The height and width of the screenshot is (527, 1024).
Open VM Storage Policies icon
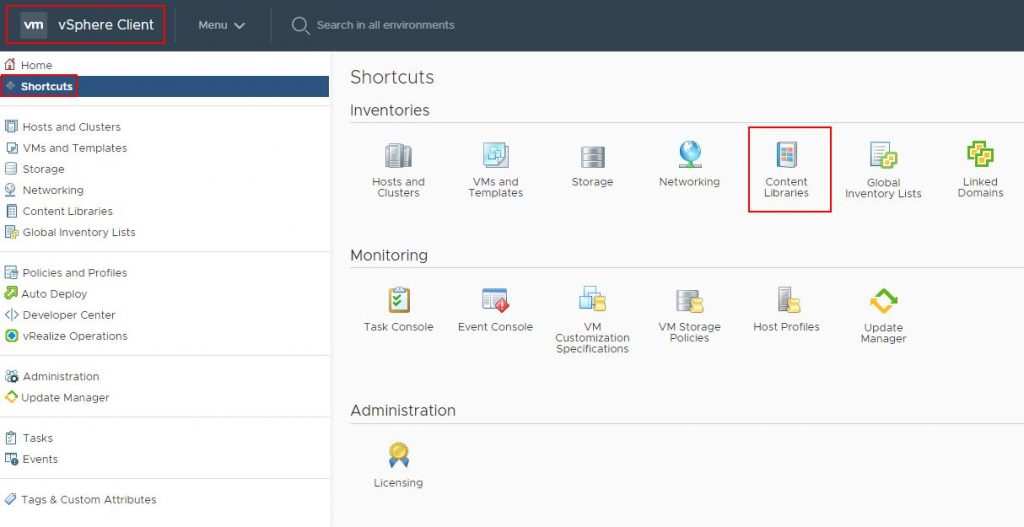(x=690, y=301)
